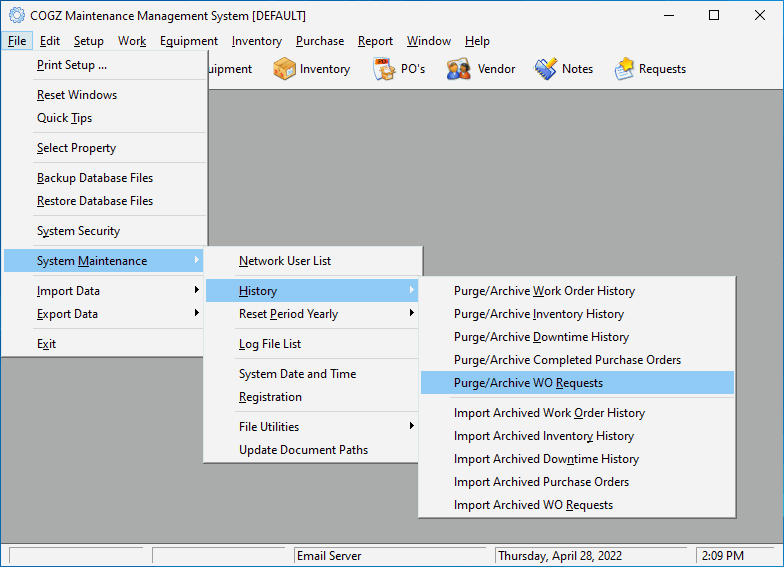The width and height of the screenshot is (784, 567).
Task: Click the Vendor people icon
Action: (458, 69)
